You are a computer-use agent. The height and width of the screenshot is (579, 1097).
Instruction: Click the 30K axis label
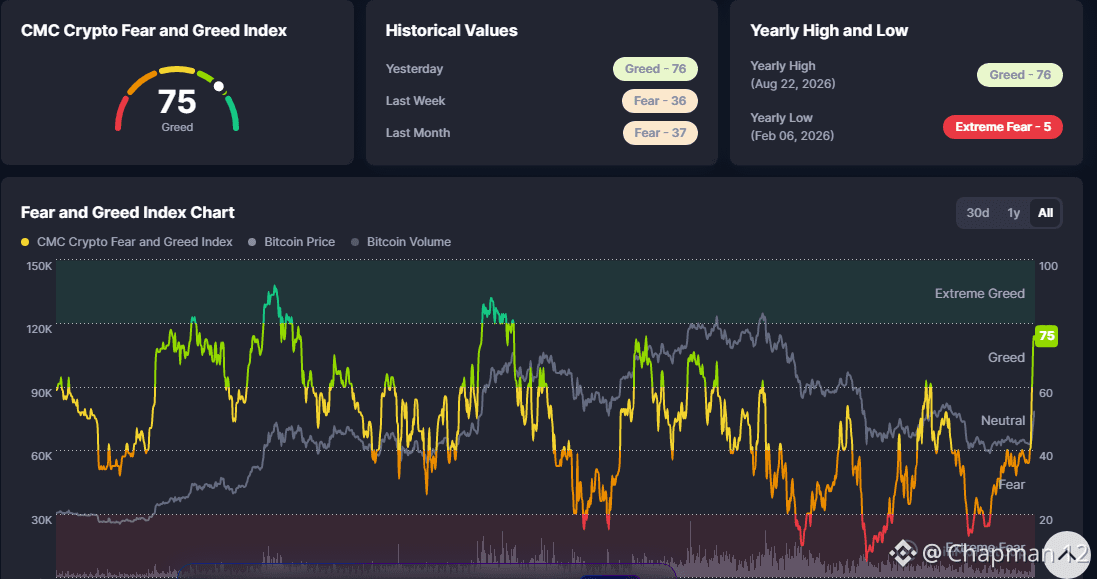(x=42, y=520)
